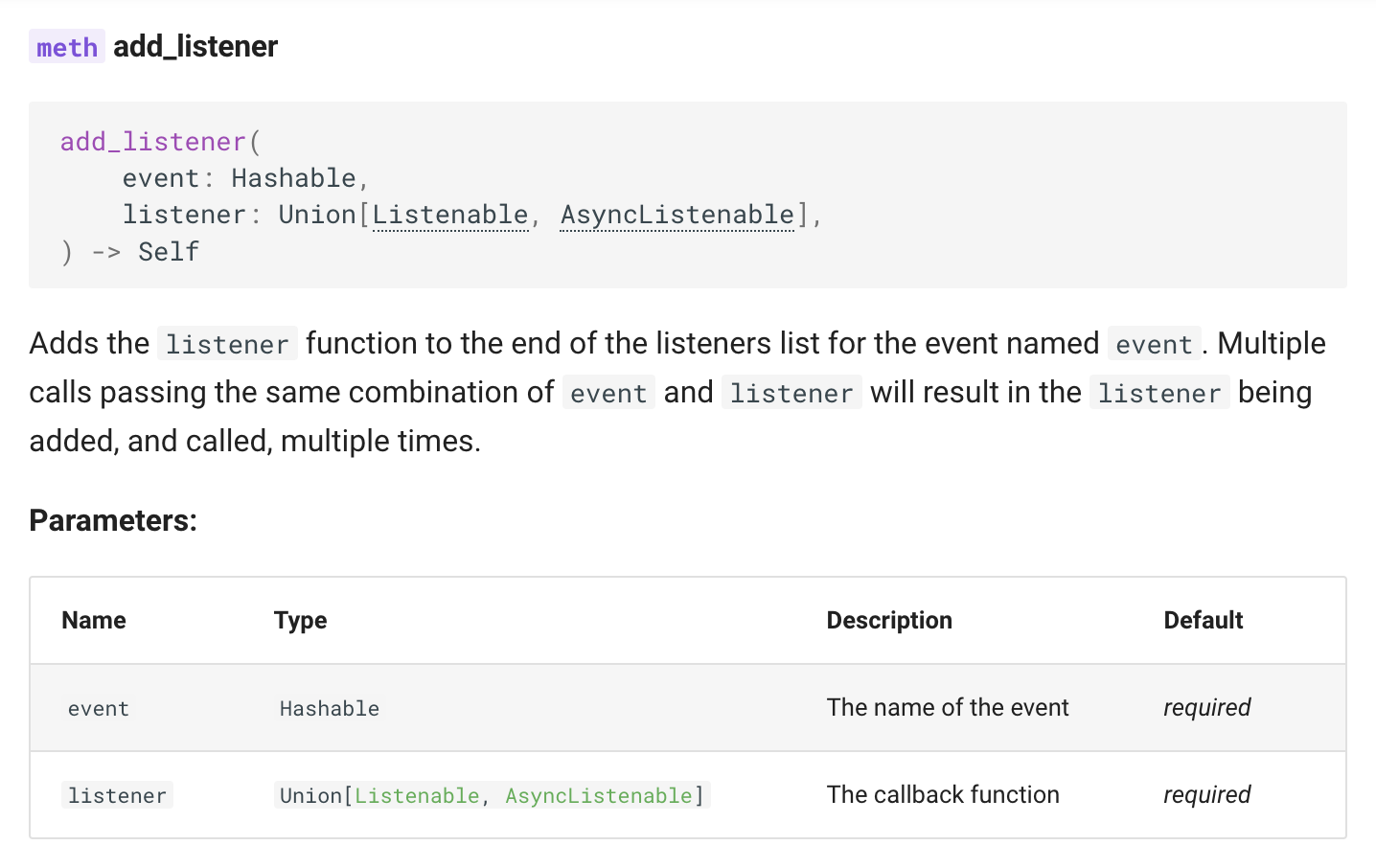Click purple add_listener name in code block
The width and height of the screenshot is (1376, 868).
153,142
